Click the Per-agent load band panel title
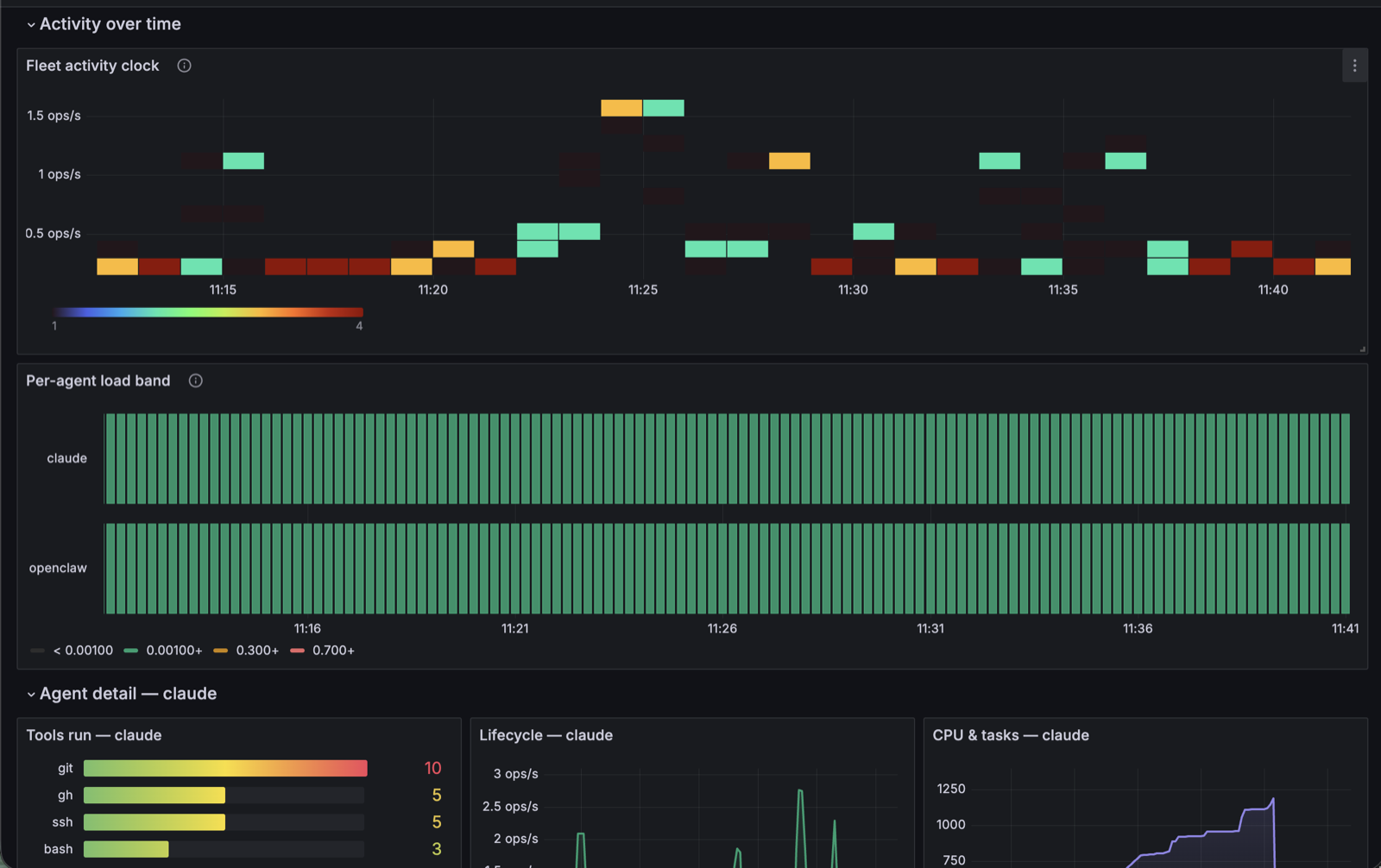Image resolution: width=1381 pixels, height=868 pixels. click(98, 381)
